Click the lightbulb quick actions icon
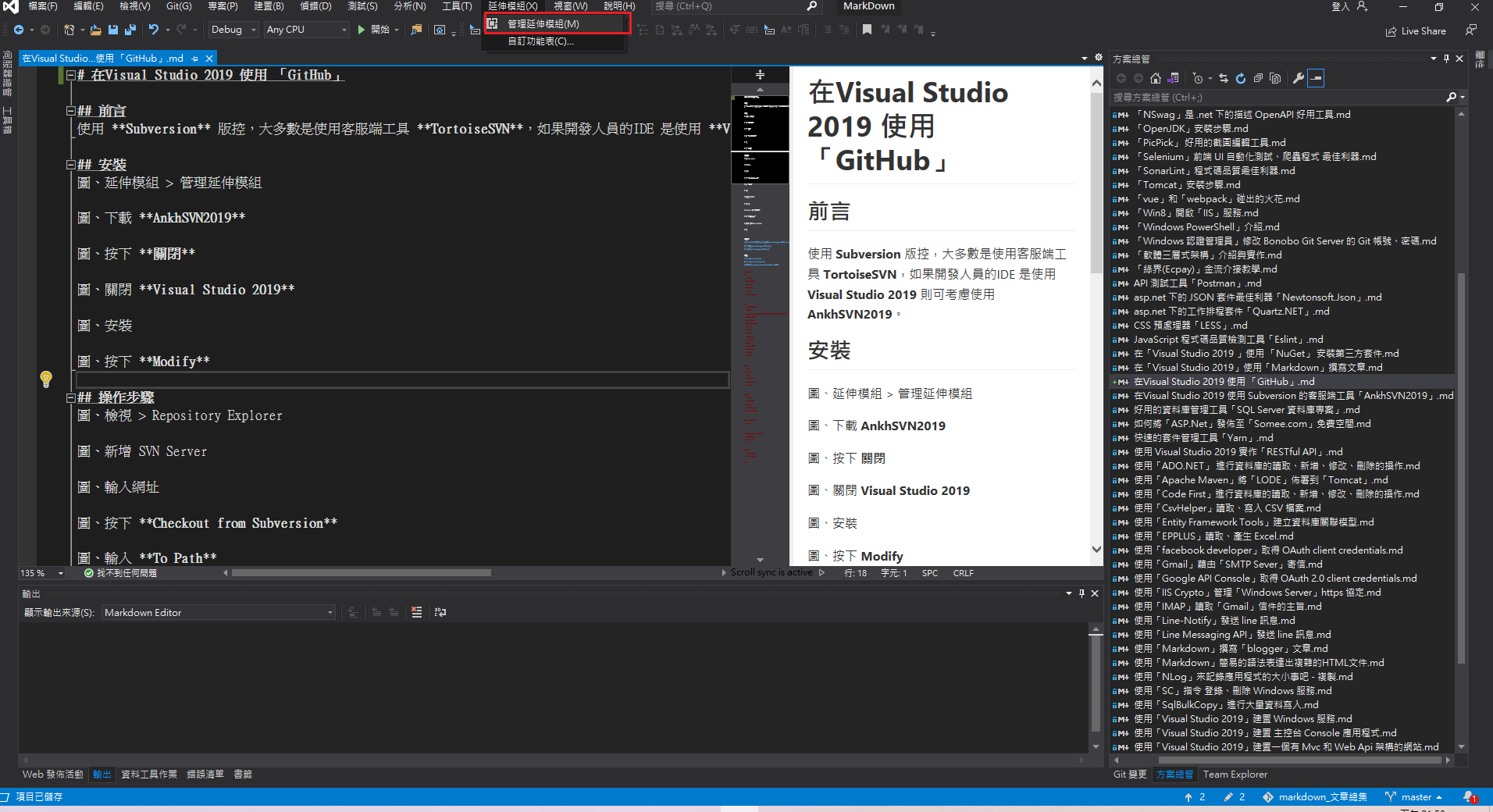 pos(46,379)
